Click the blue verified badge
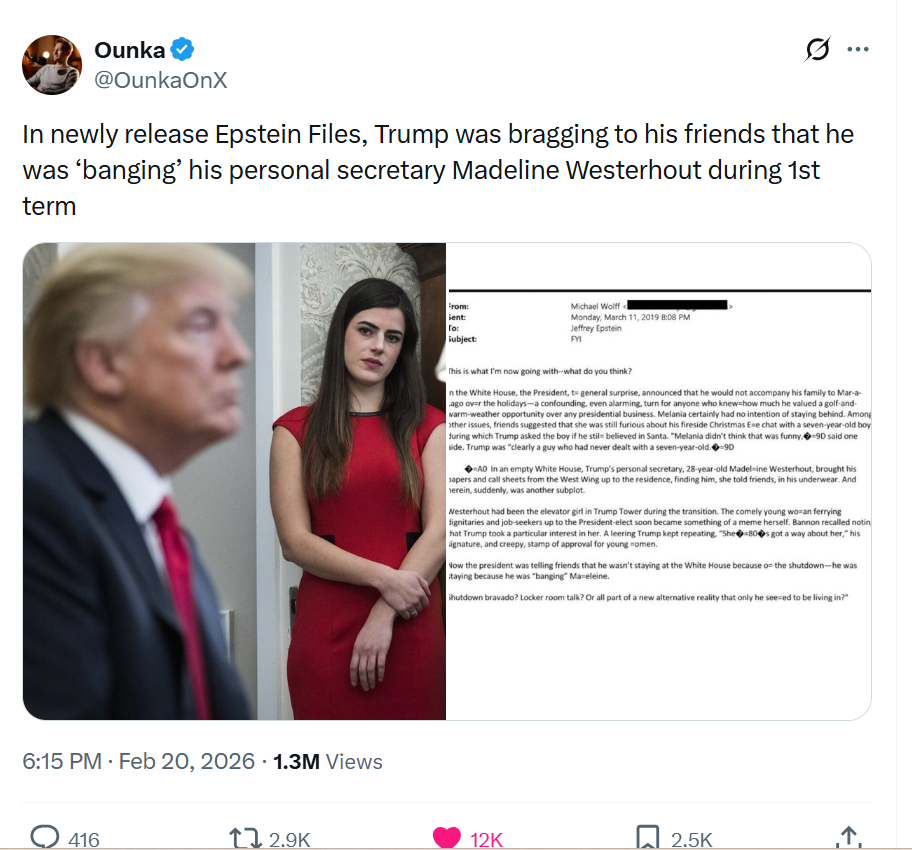The height and width of the screenshot is (850, 912). tap(182, 49)
